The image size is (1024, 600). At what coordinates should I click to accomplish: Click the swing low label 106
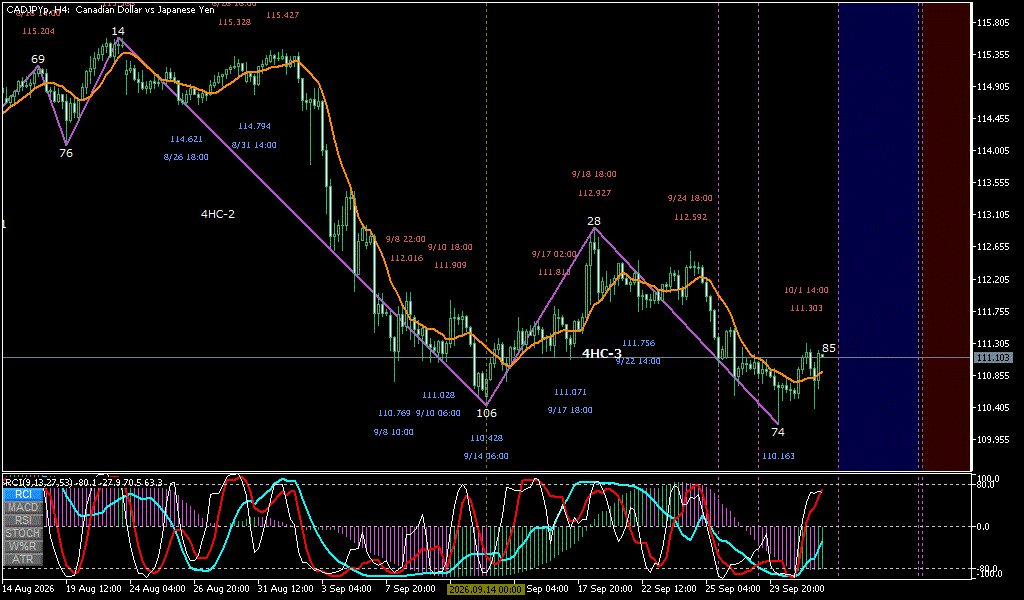pos(487,413)
